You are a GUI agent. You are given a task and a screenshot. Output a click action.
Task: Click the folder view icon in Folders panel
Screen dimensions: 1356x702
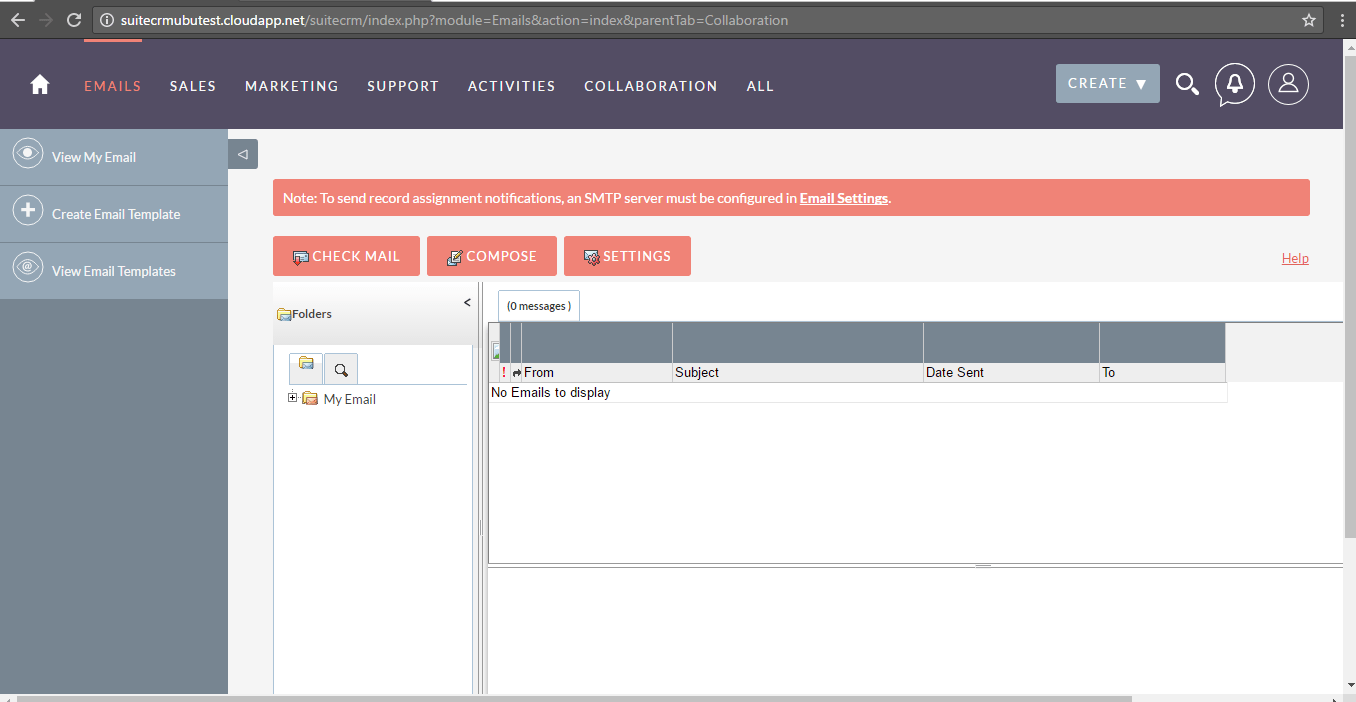click(x=306, y=369)
